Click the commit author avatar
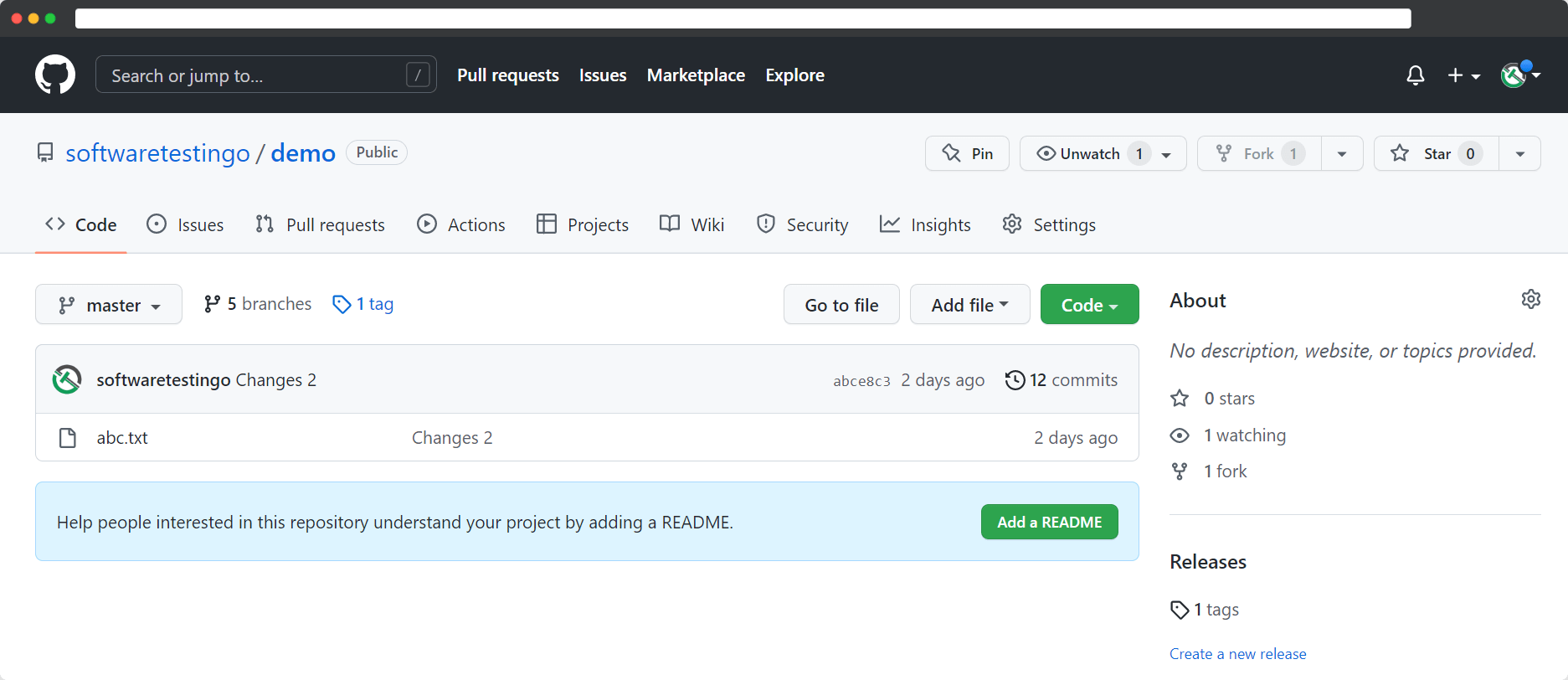 67,379
